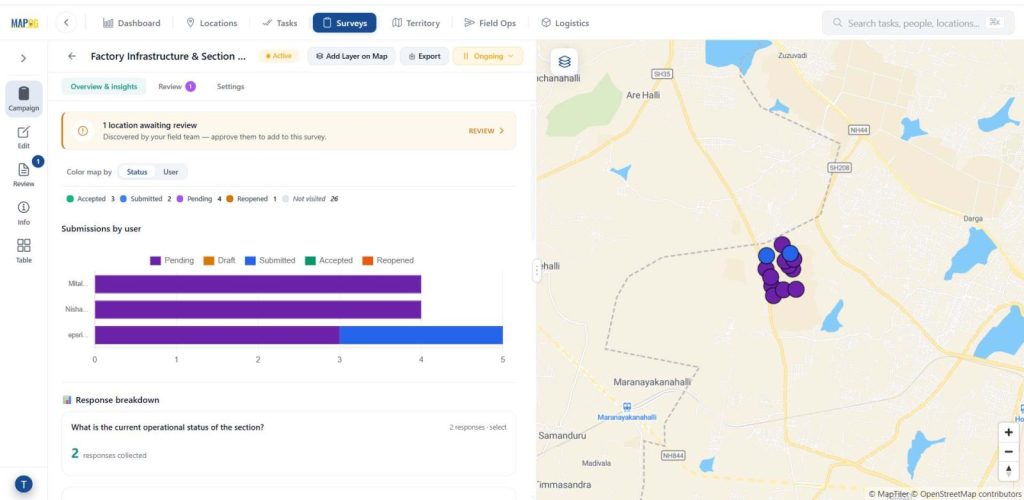The height and width of the screenshot is (500, 1024).
Task: Switch to the Overview & insights tab
Action: point(104,86)
